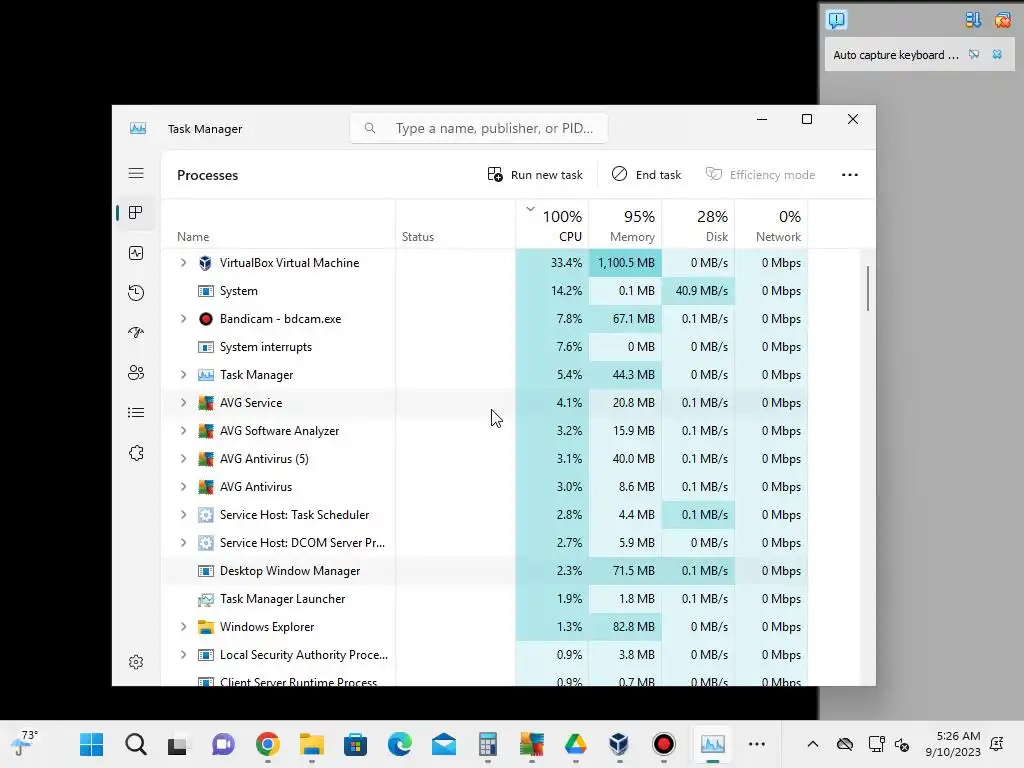Expand the AVG Service process
Screen dimensions: 1024x768
(184, 403)
